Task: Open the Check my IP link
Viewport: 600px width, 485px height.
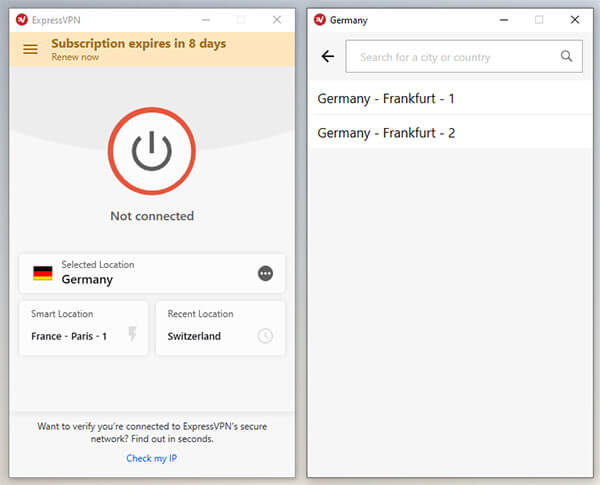Action: 152,458
